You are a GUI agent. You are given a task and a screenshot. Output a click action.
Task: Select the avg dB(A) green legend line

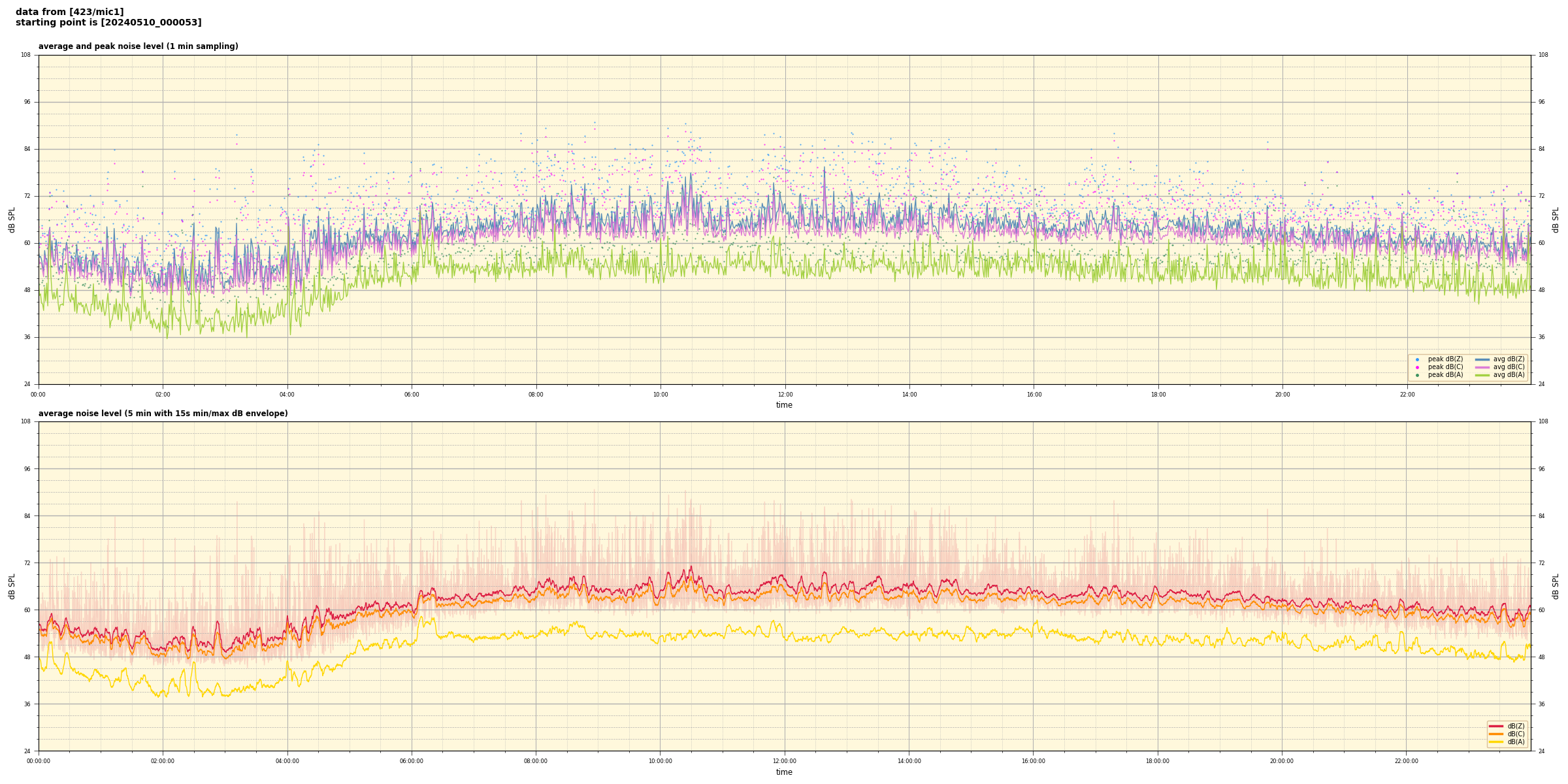1482,375
